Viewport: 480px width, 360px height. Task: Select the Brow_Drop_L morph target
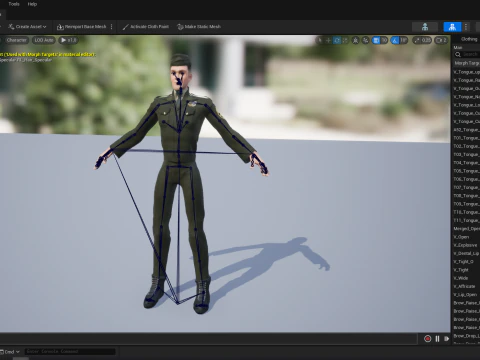tap(466, 336)
